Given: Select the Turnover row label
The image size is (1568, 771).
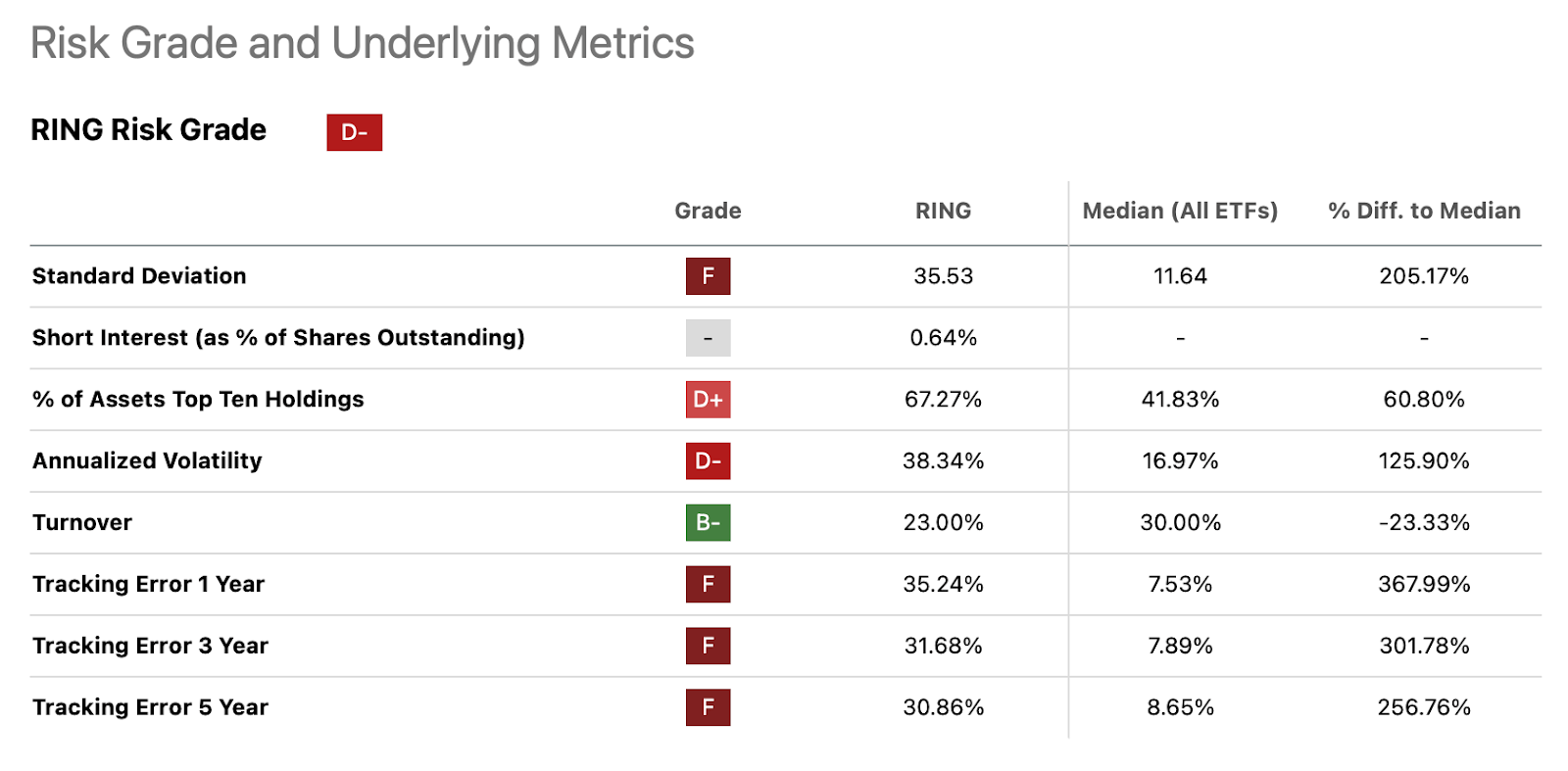Looking at the screenshot, I should 82,523.
